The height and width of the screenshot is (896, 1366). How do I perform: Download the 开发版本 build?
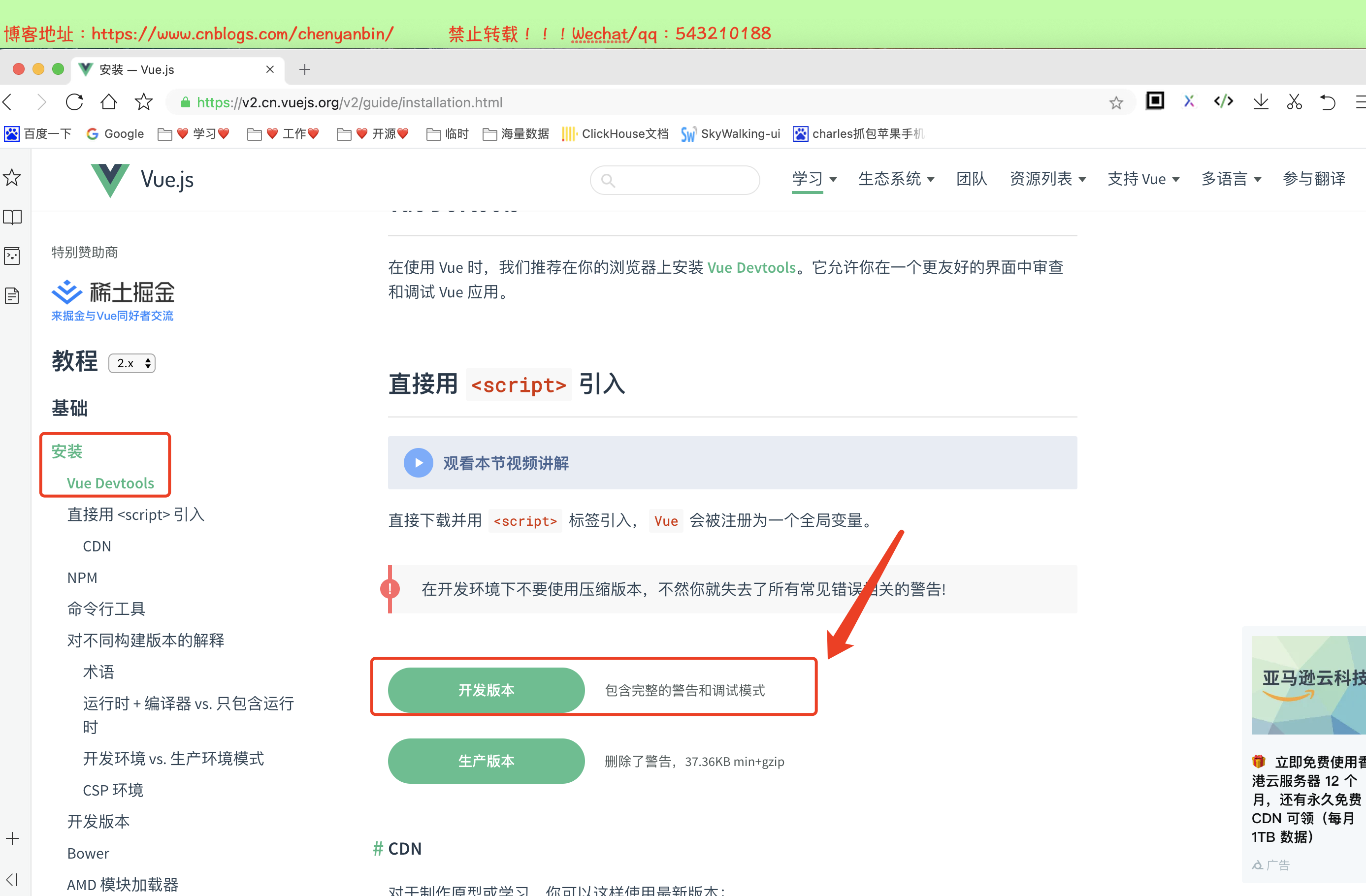tap(486, 690)
